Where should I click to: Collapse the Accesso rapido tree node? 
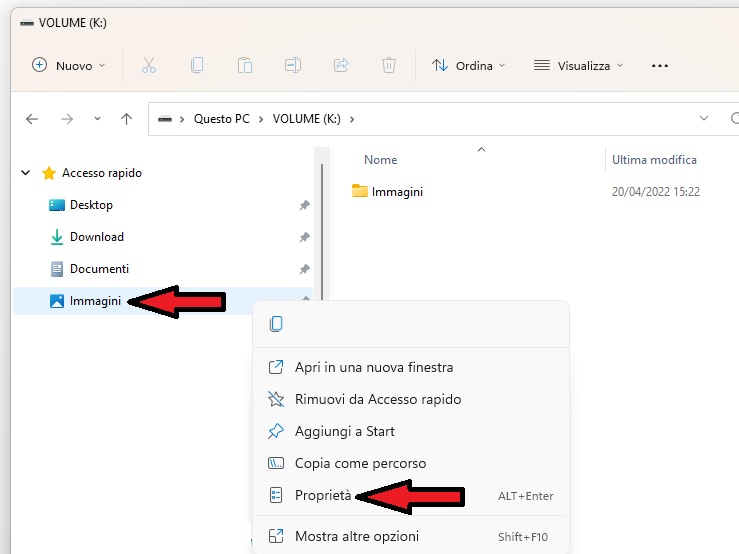click(26, 173)
